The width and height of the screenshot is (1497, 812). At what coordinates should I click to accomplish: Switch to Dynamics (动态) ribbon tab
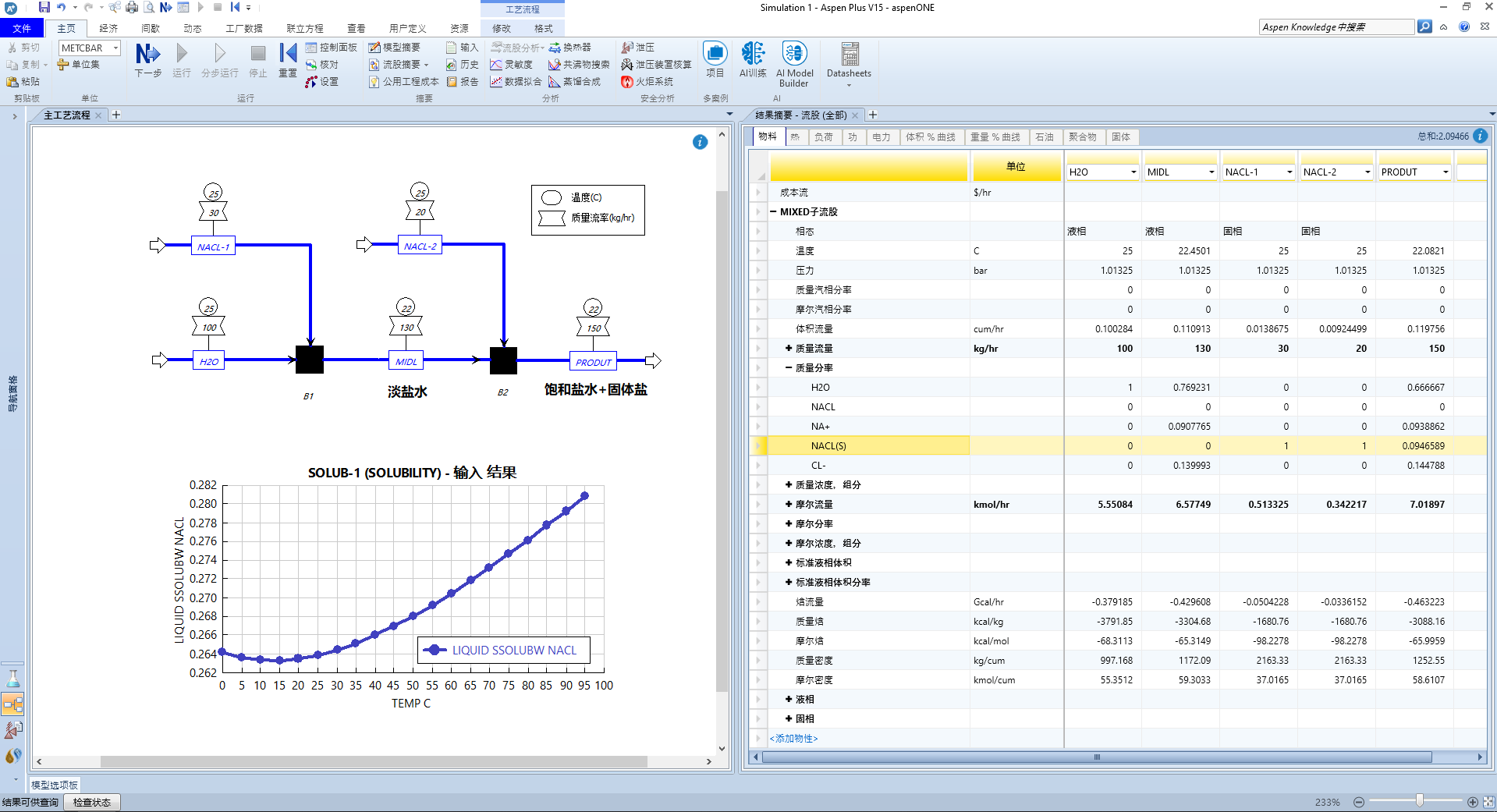click(193, 28)
